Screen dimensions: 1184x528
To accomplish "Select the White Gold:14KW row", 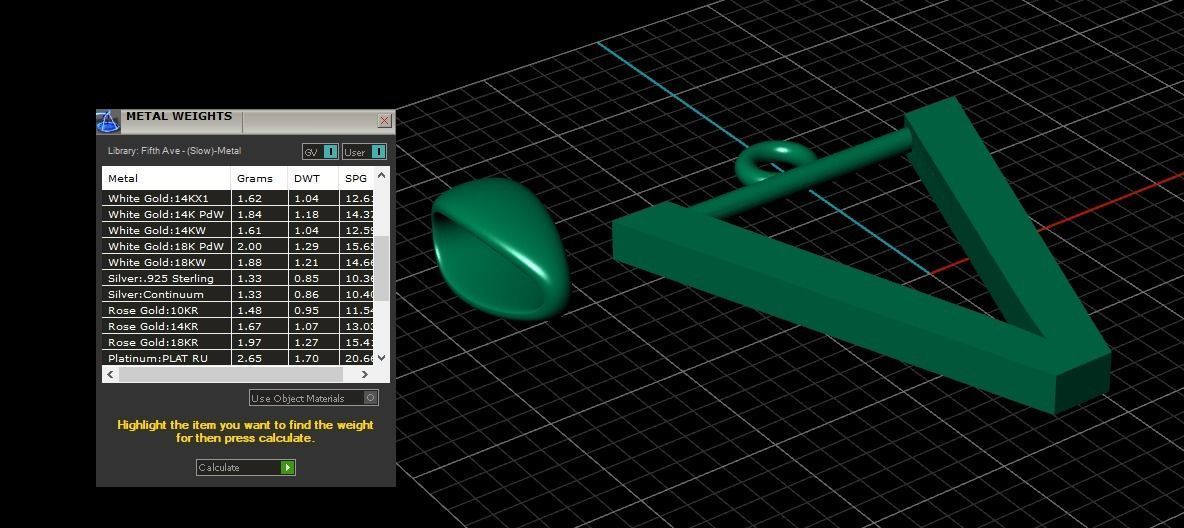I will click(x=239, y=230).
